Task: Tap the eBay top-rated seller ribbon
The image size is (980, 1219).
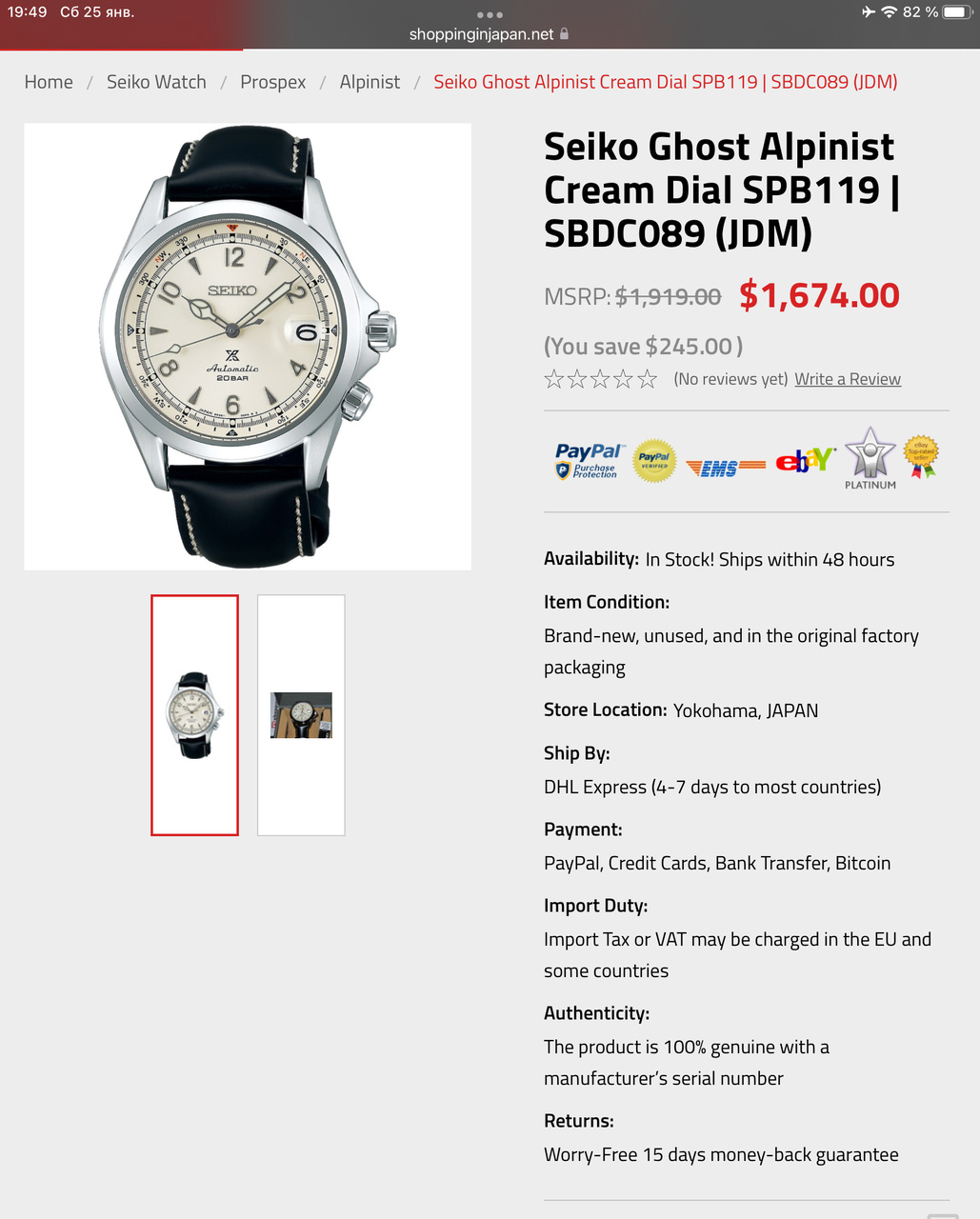Action: [921, 456]
